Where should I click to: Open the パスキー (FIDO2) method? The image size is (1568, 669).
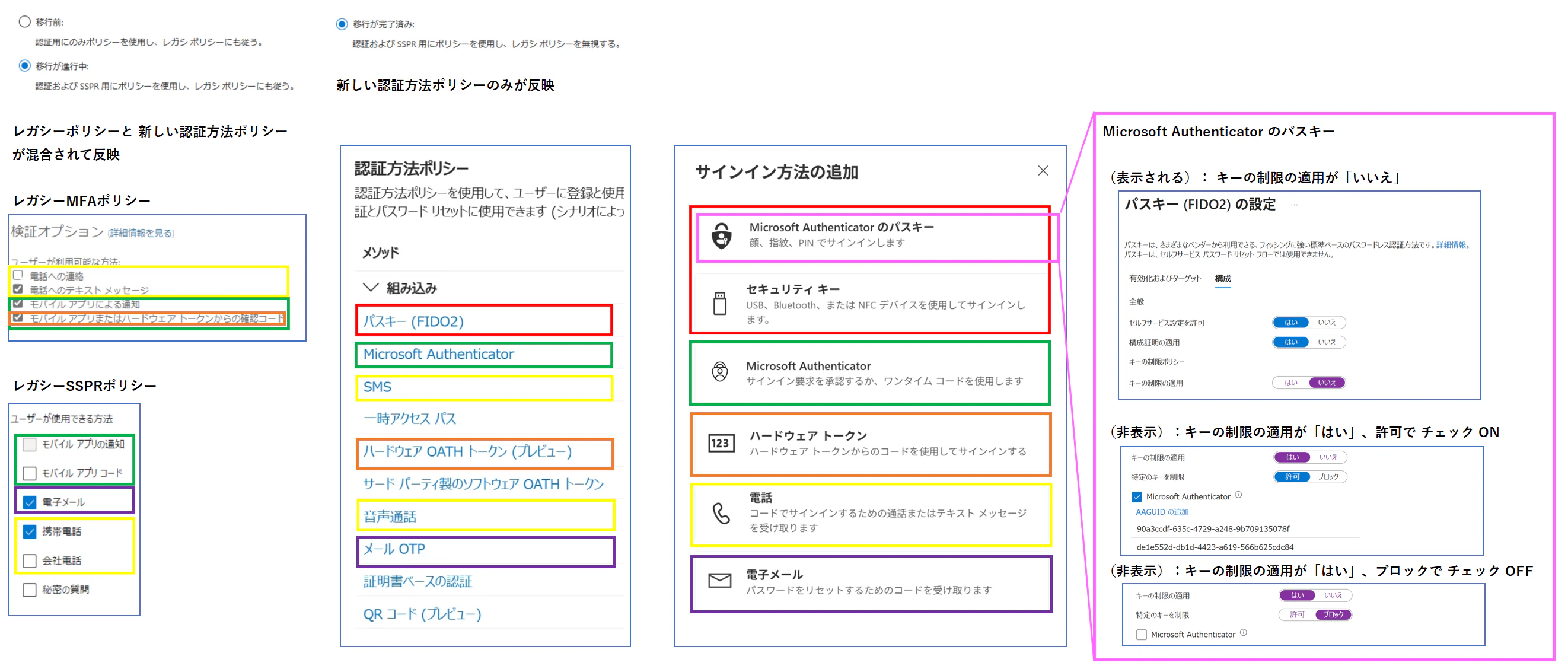(413, 321)
